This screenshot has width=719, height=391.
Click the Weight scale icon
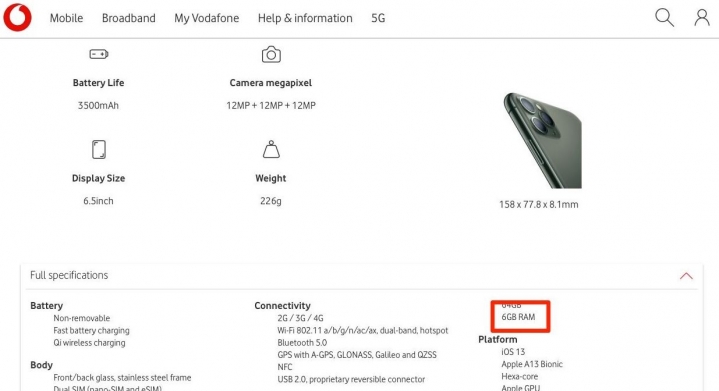click(271, 149)
